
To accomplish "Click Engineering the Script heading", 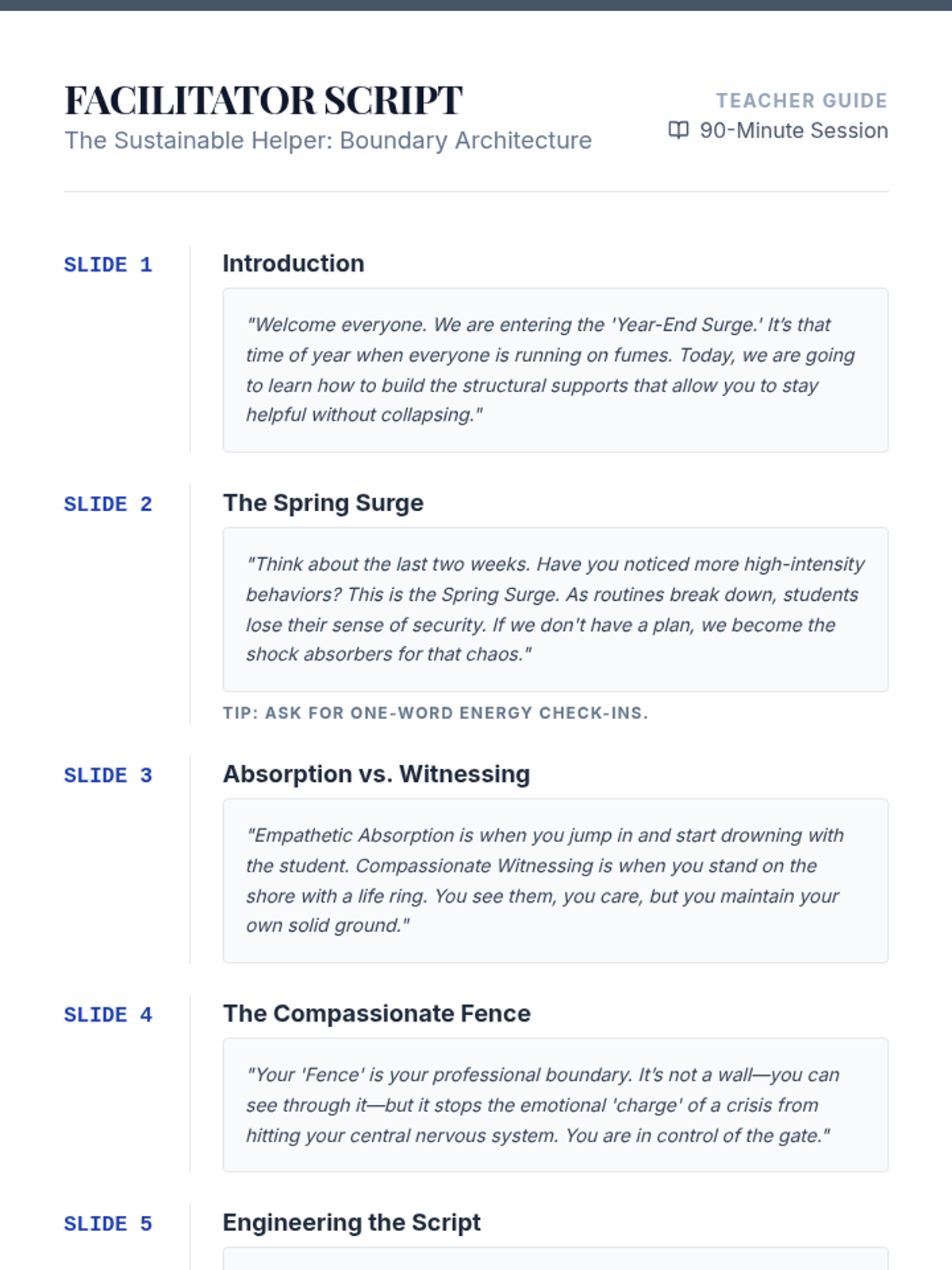I will click(352, 1222).
